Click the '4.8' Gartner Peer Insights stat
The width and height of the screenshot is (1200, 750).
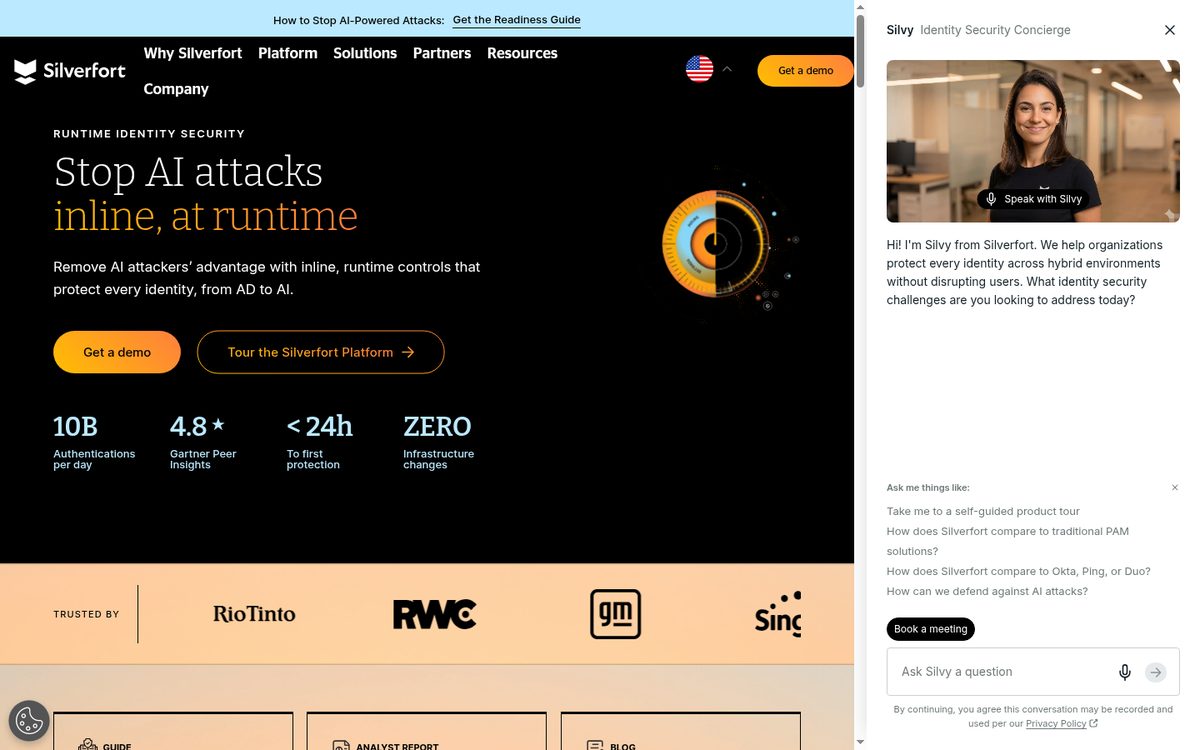click(203, 441)
